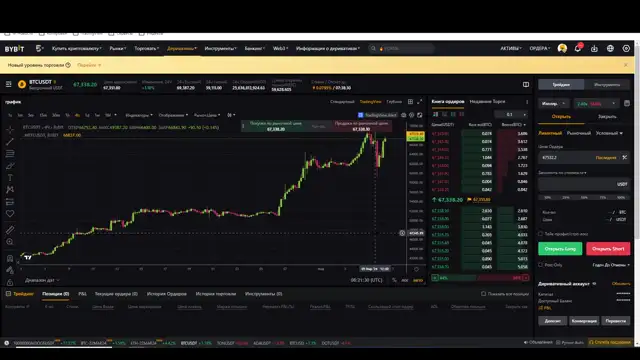Viewport: 640px width, 360px height.
Task: Select the Market order type
Action: point(579,133)
